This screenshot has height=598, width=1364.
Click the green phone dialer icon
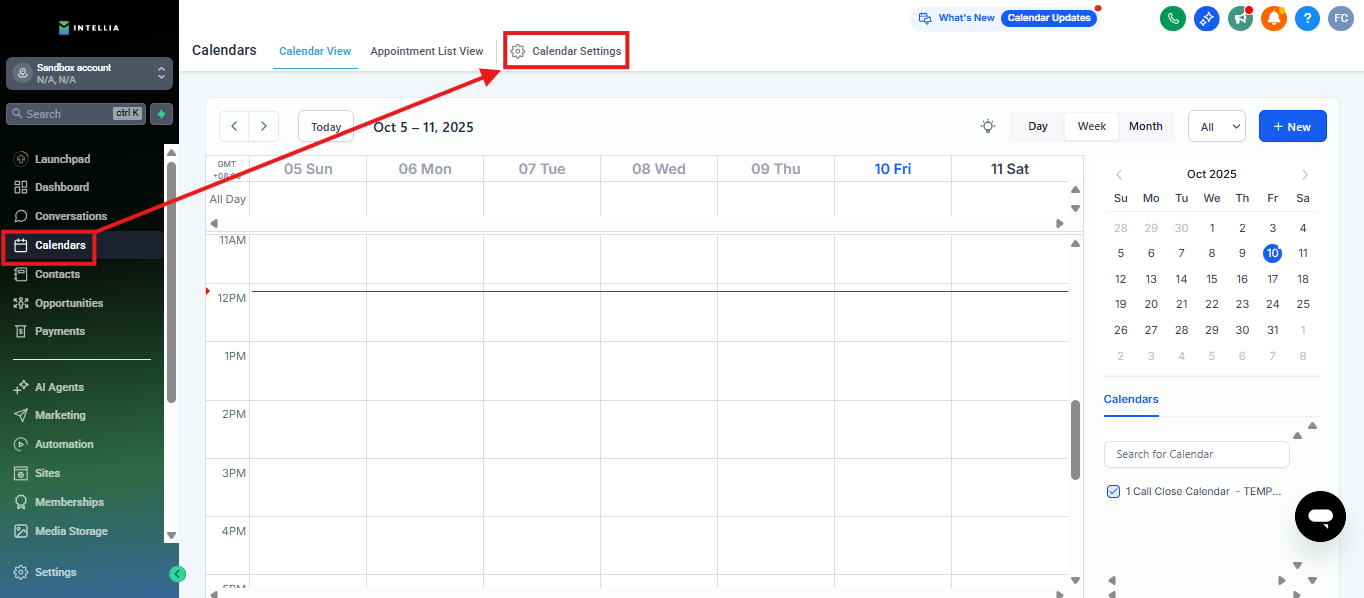point(1173,18)
